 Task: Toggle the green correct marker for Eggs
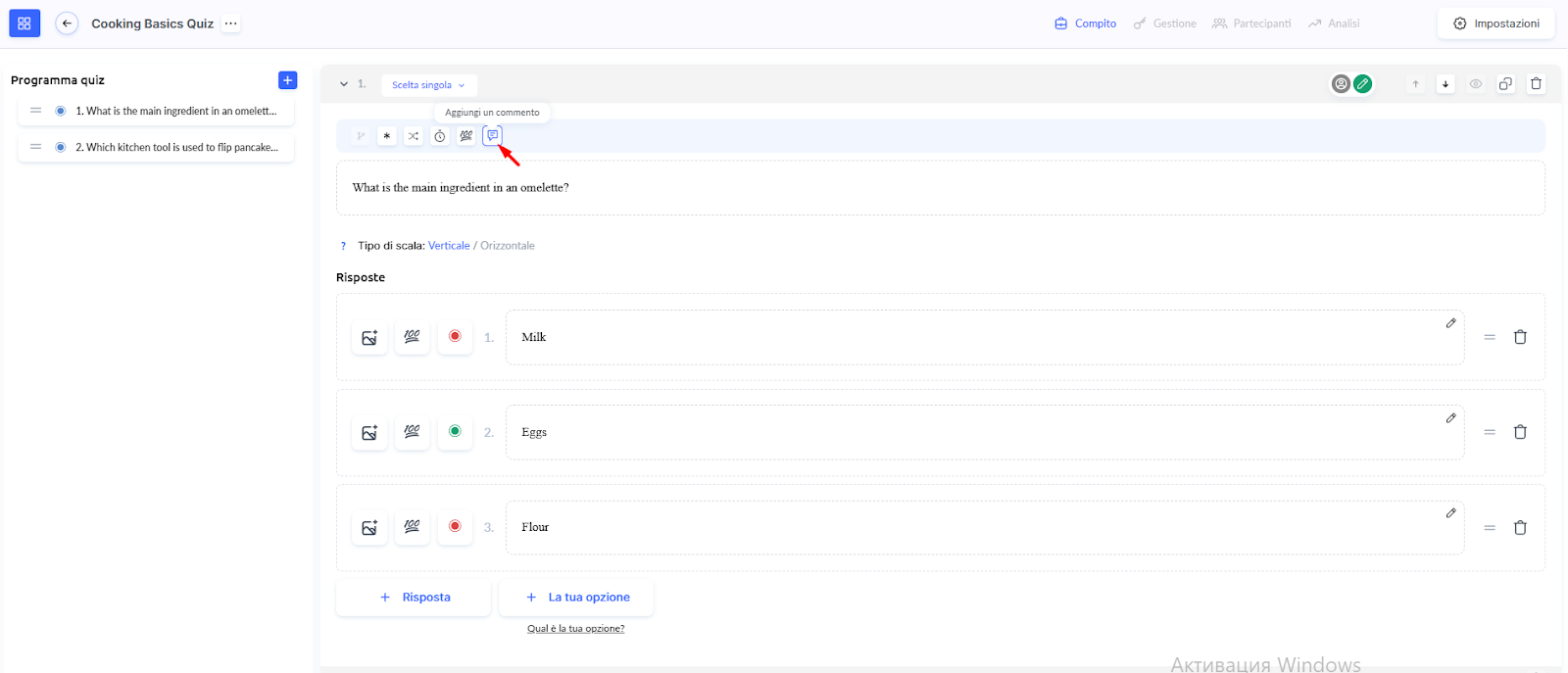(455, 431)
